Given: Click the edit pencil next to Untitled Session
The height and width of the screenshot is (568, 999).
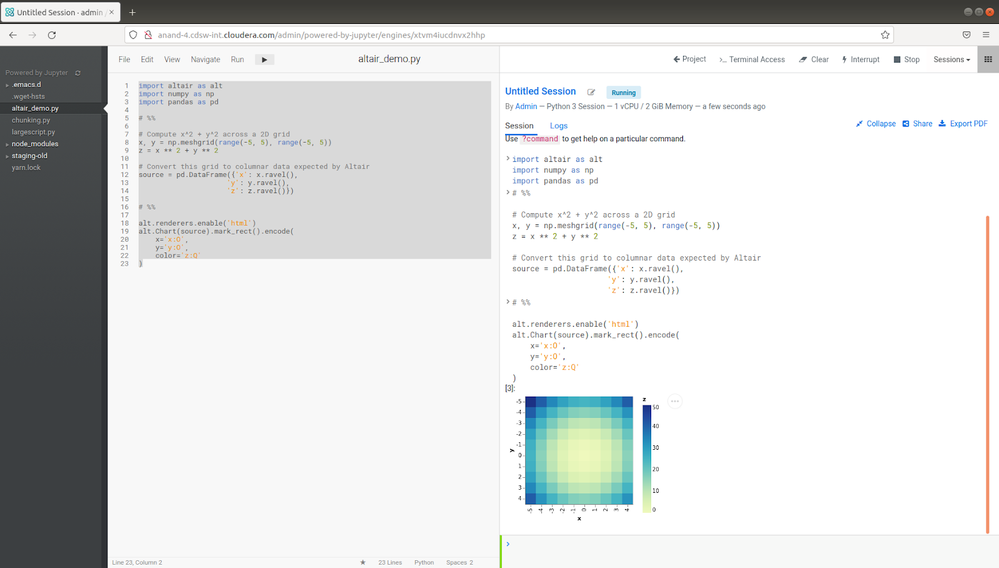Looking at the screenshot, I should click(591, 92).
